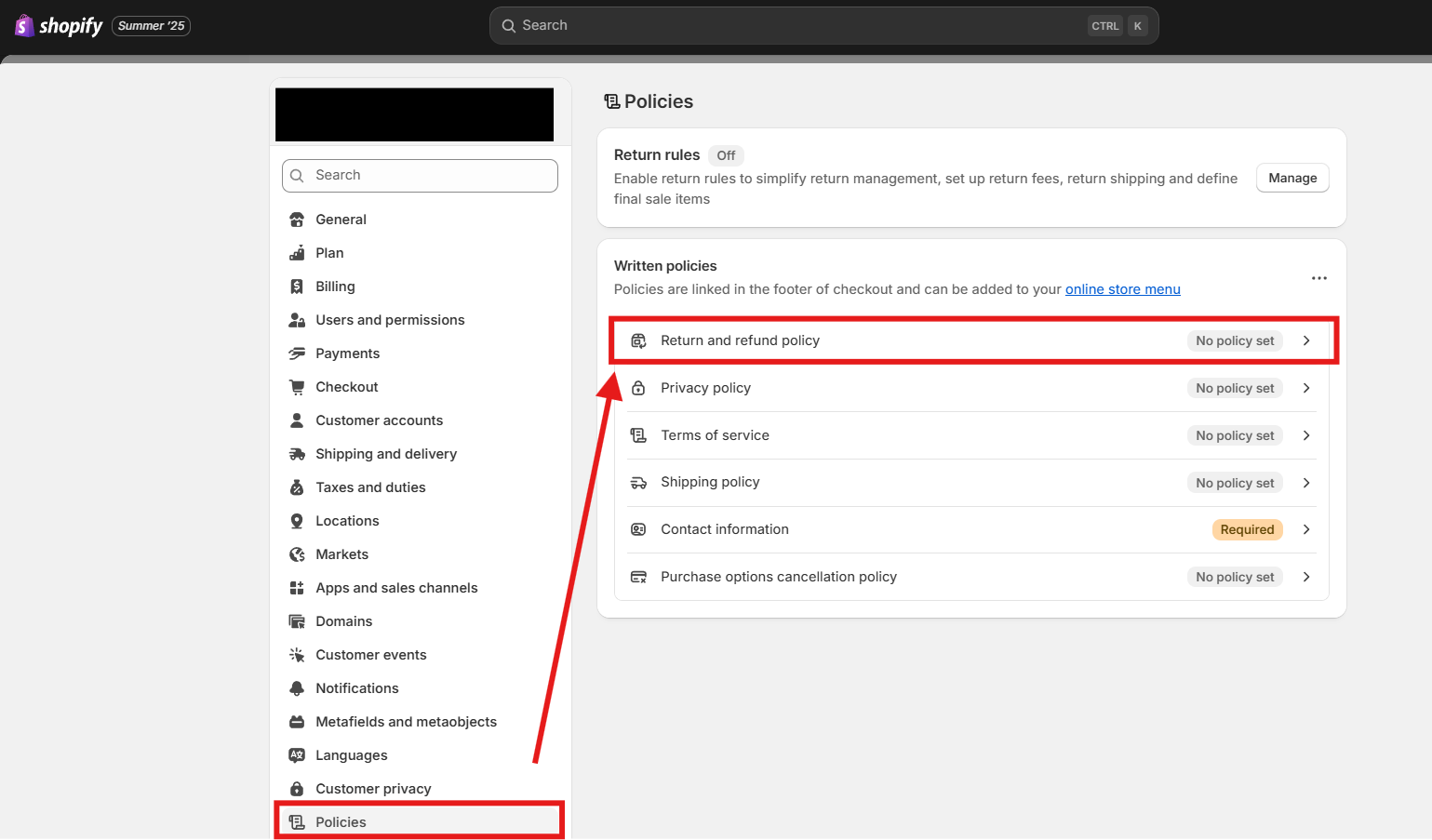Expand Terms of service row chevron
This screenshot has height=840, width=1432.
(1306, 435)
